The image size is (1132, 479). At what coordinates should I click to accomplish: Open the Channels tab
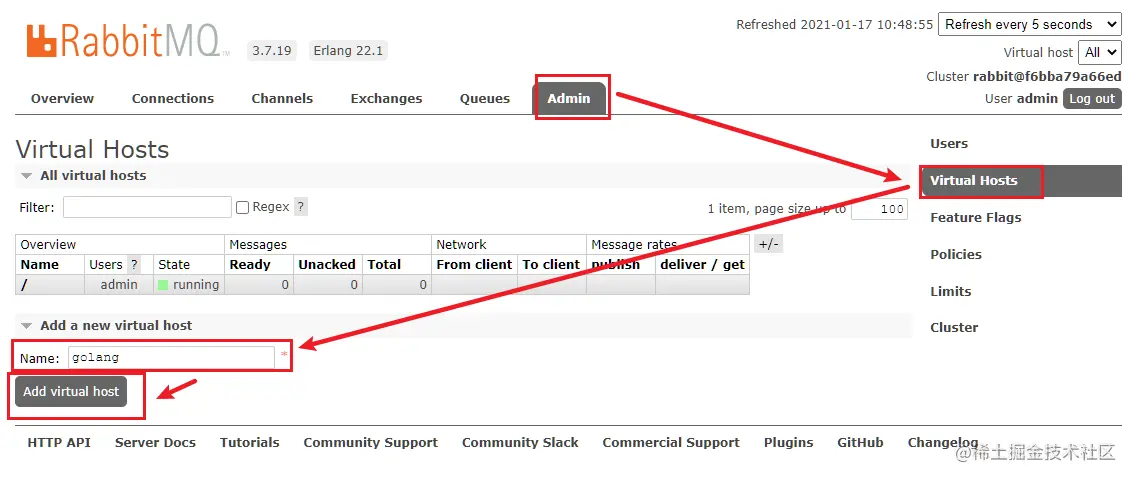point(282,98)
